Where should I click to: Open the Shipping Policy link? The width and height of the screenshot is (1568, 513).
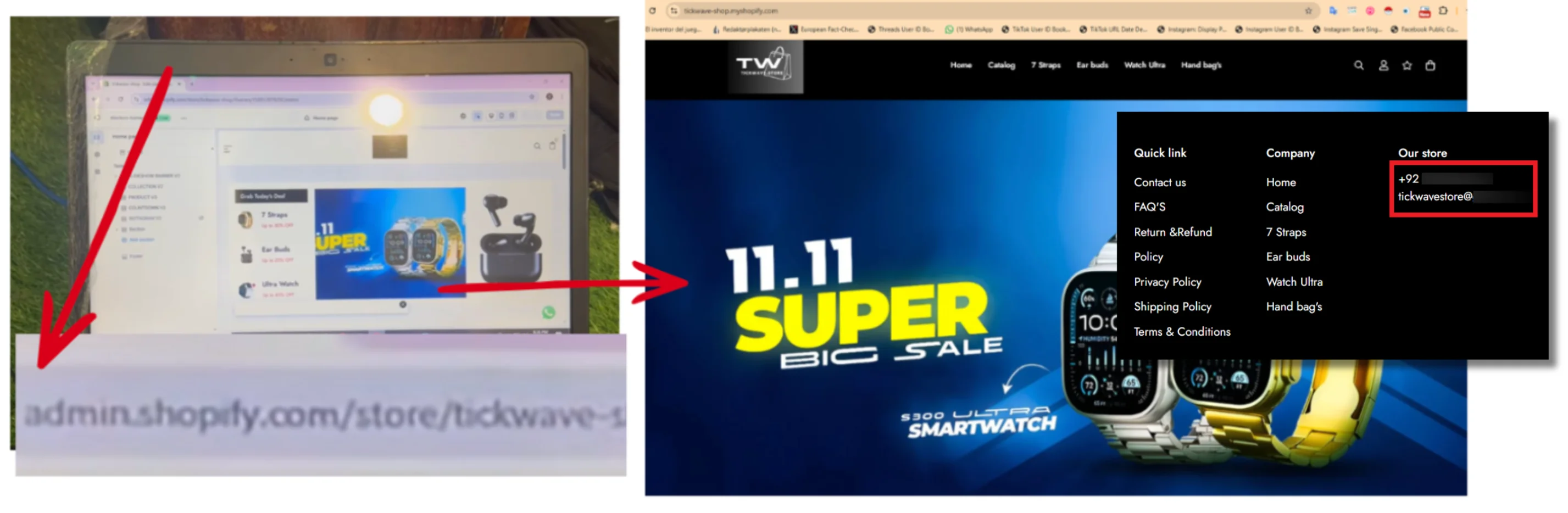click(1172, 306)
